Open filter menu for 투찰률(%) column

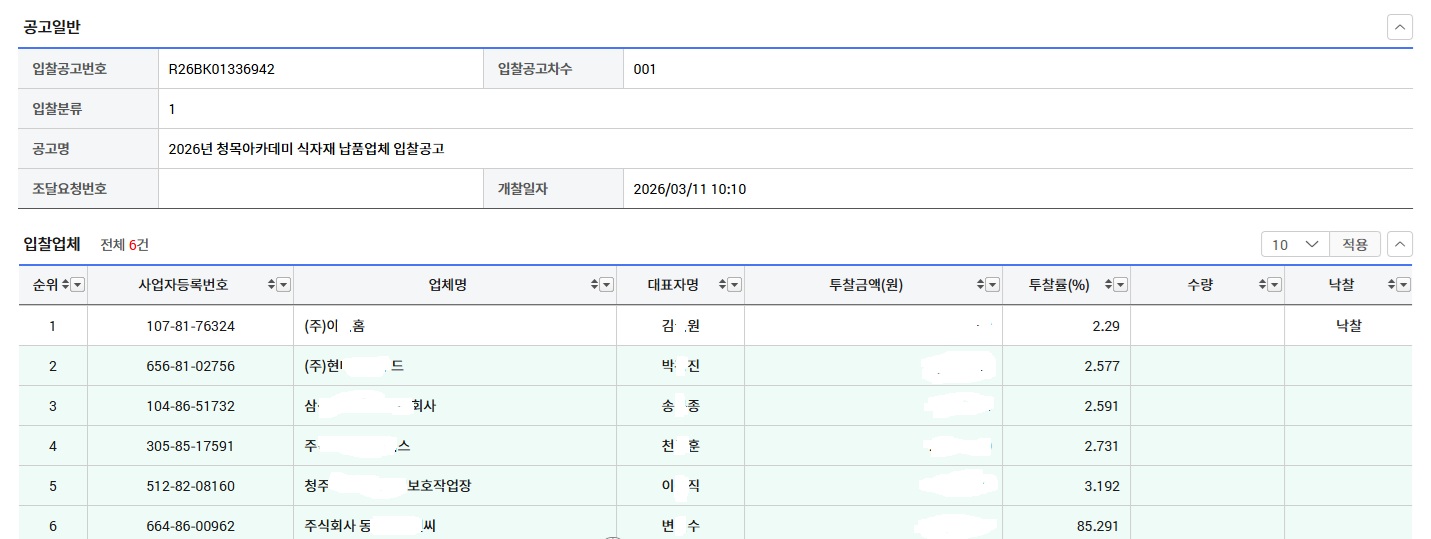coord(1121,285)
